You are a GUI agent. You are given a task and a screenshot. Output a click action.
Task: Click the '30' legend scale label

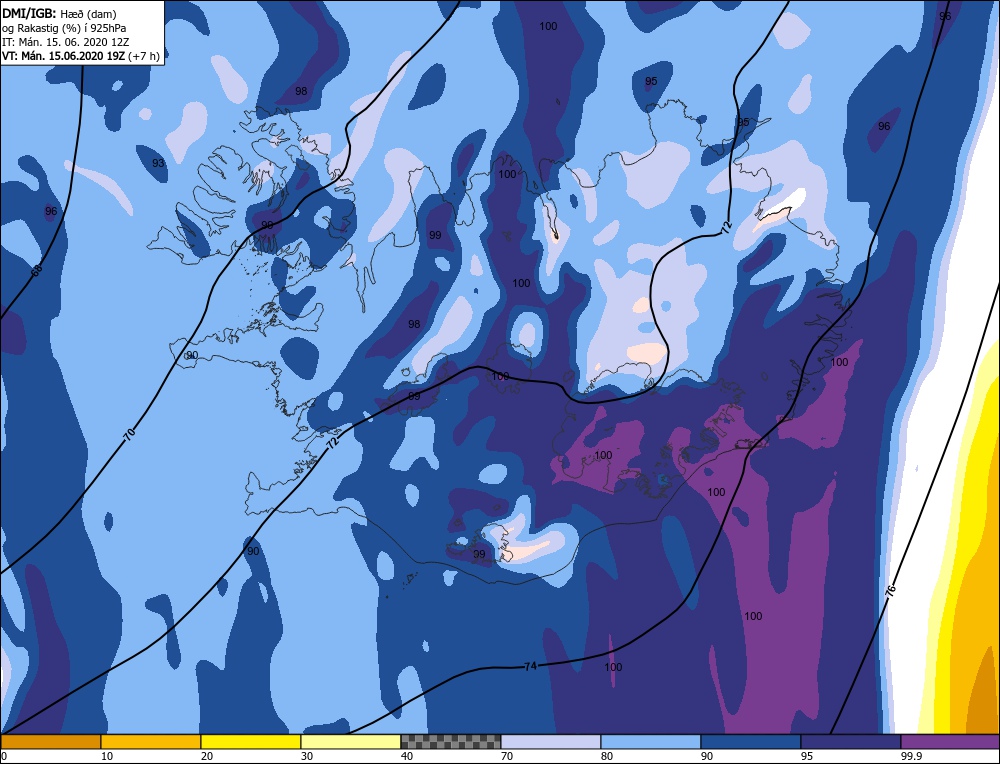click(307, 756)
